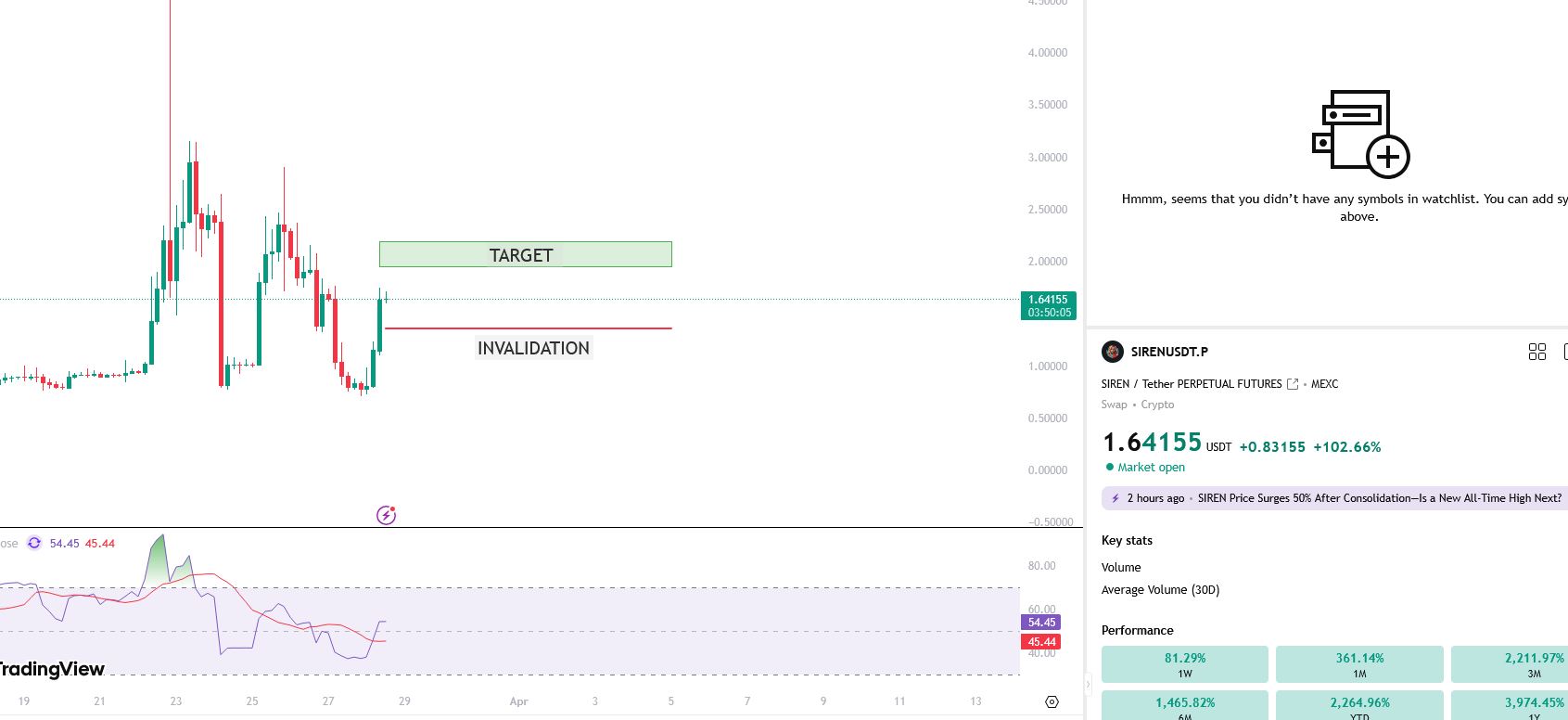Screen dimensions: 1568x720
Task: Click the 80.00 label on the indicator scale
Action: click(1041, 566)
